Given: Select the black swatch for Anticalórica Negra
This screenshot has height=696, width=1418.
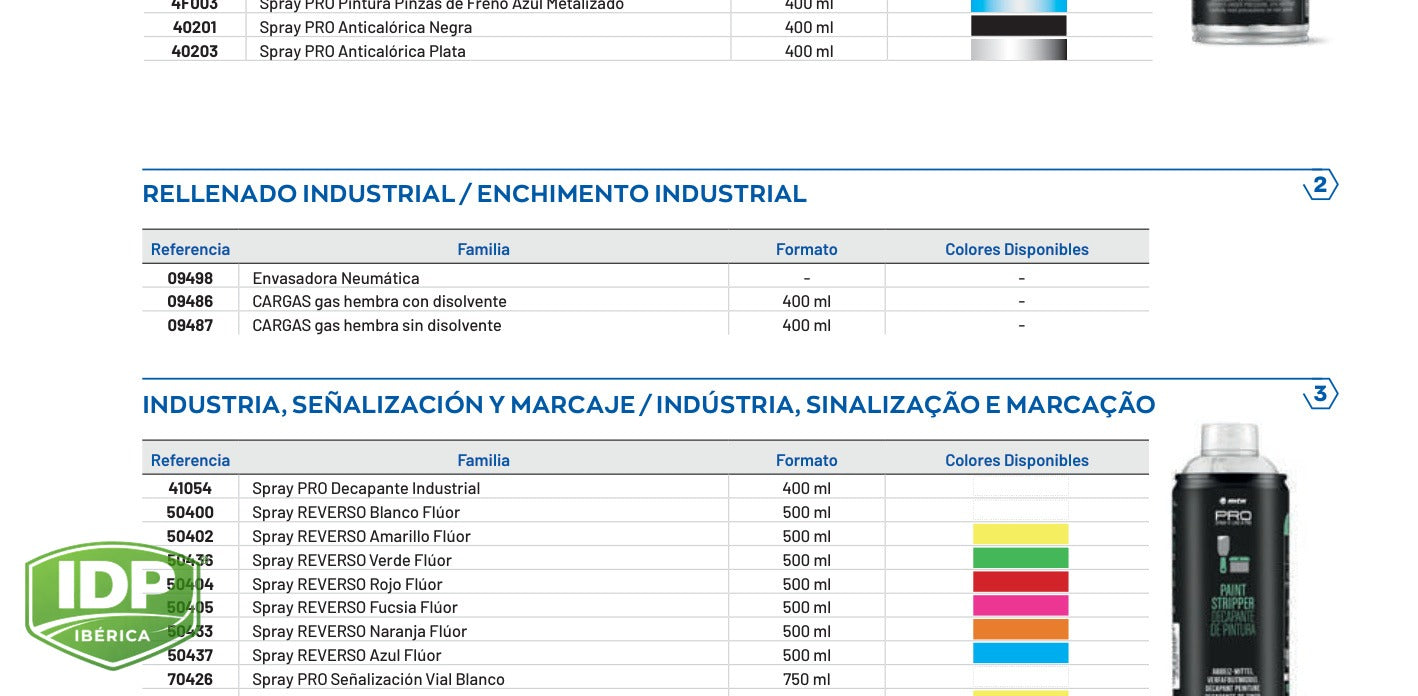Looking at the screenshot, I should 1019,27.
